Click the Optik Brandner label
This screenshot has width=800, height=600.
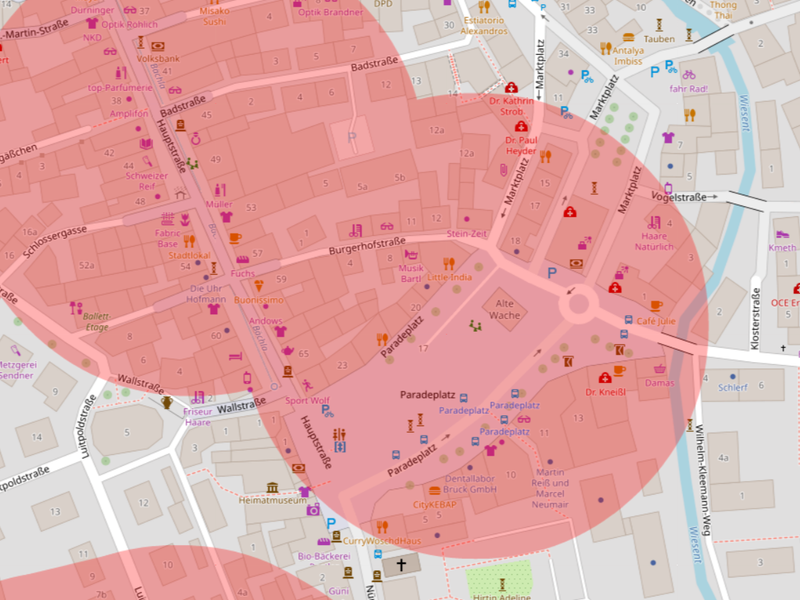pyautogui.click(x=331, y=12)
